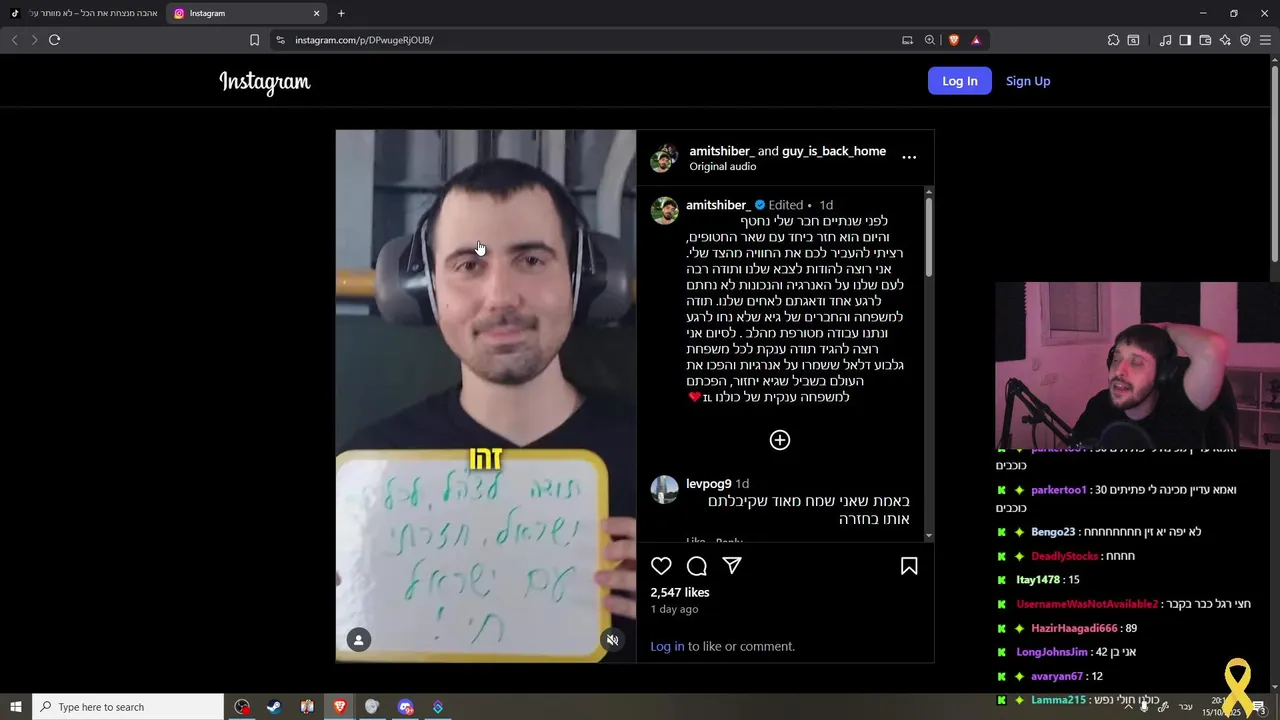Click UsernameWasNotAvailable2 chat name

(x=1087, y=604)
